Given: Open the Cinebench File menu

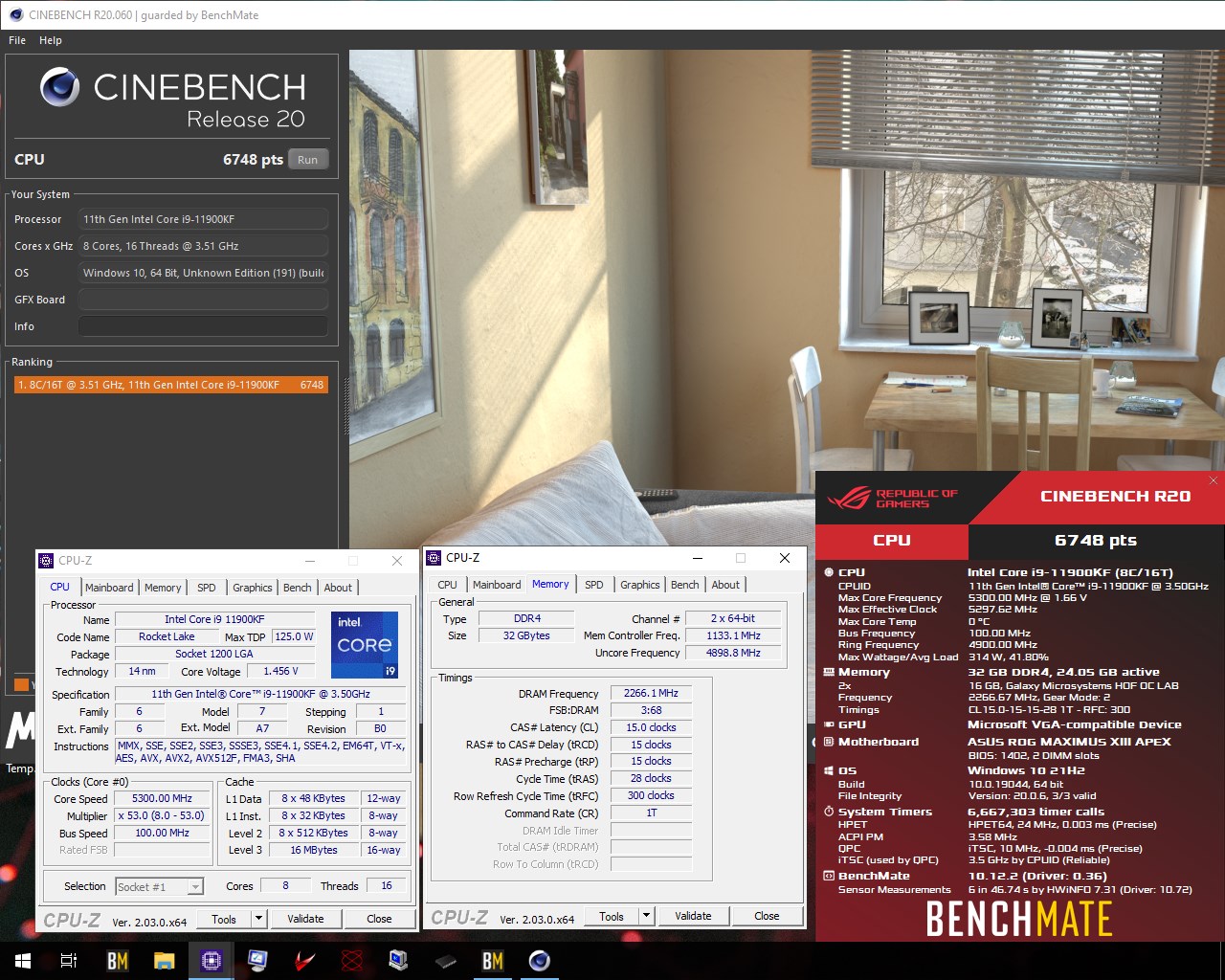Looking at the screenshot, I should coord(17,40).
